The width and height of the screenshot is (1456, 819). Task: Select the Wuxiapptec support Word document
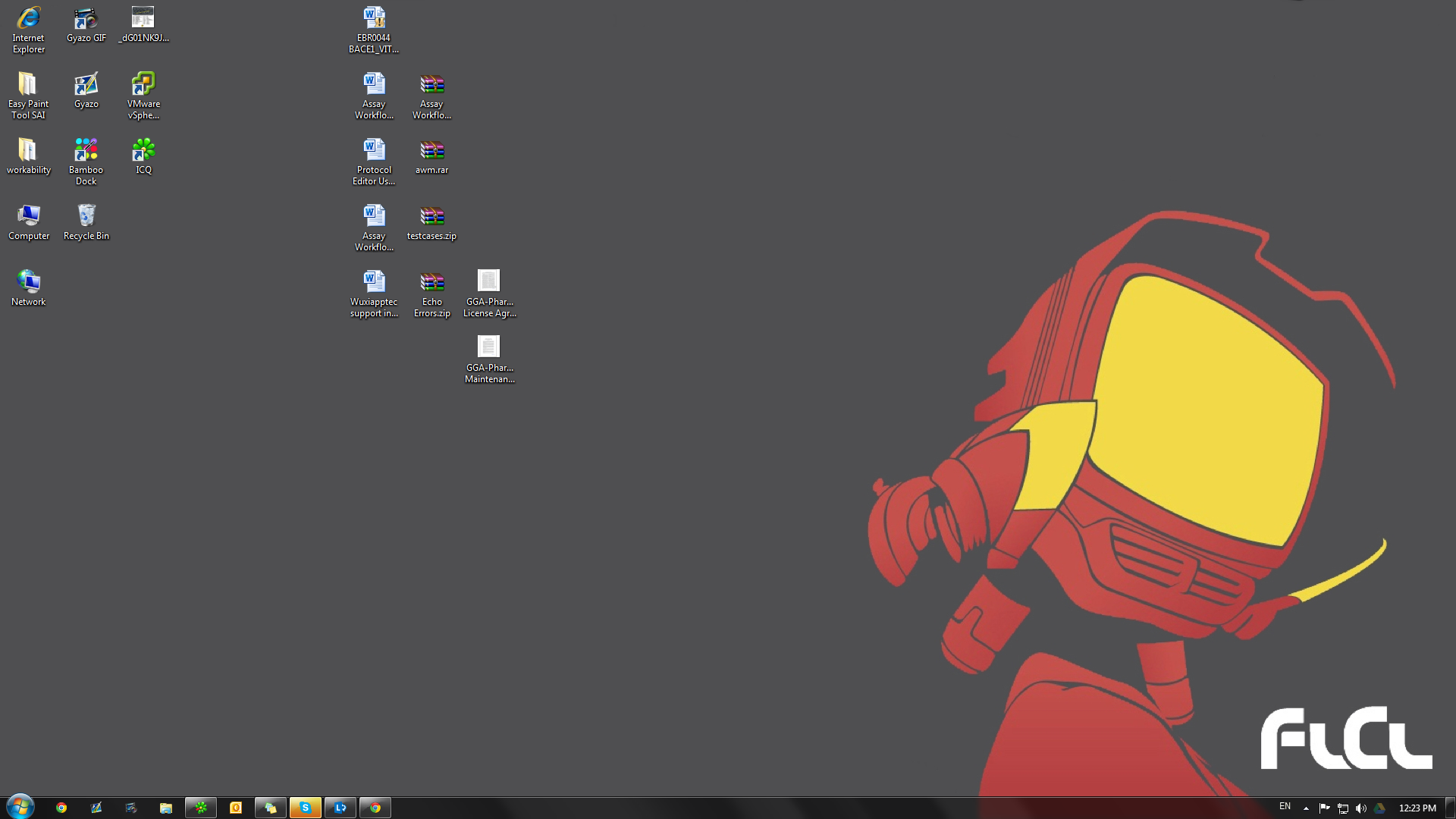click(x=374, y=294)
